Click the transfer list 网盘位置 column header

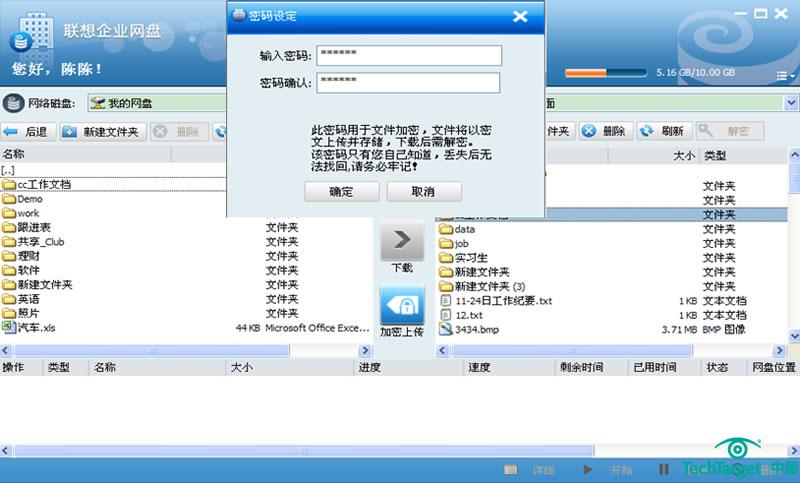click(x=773, y=367)
